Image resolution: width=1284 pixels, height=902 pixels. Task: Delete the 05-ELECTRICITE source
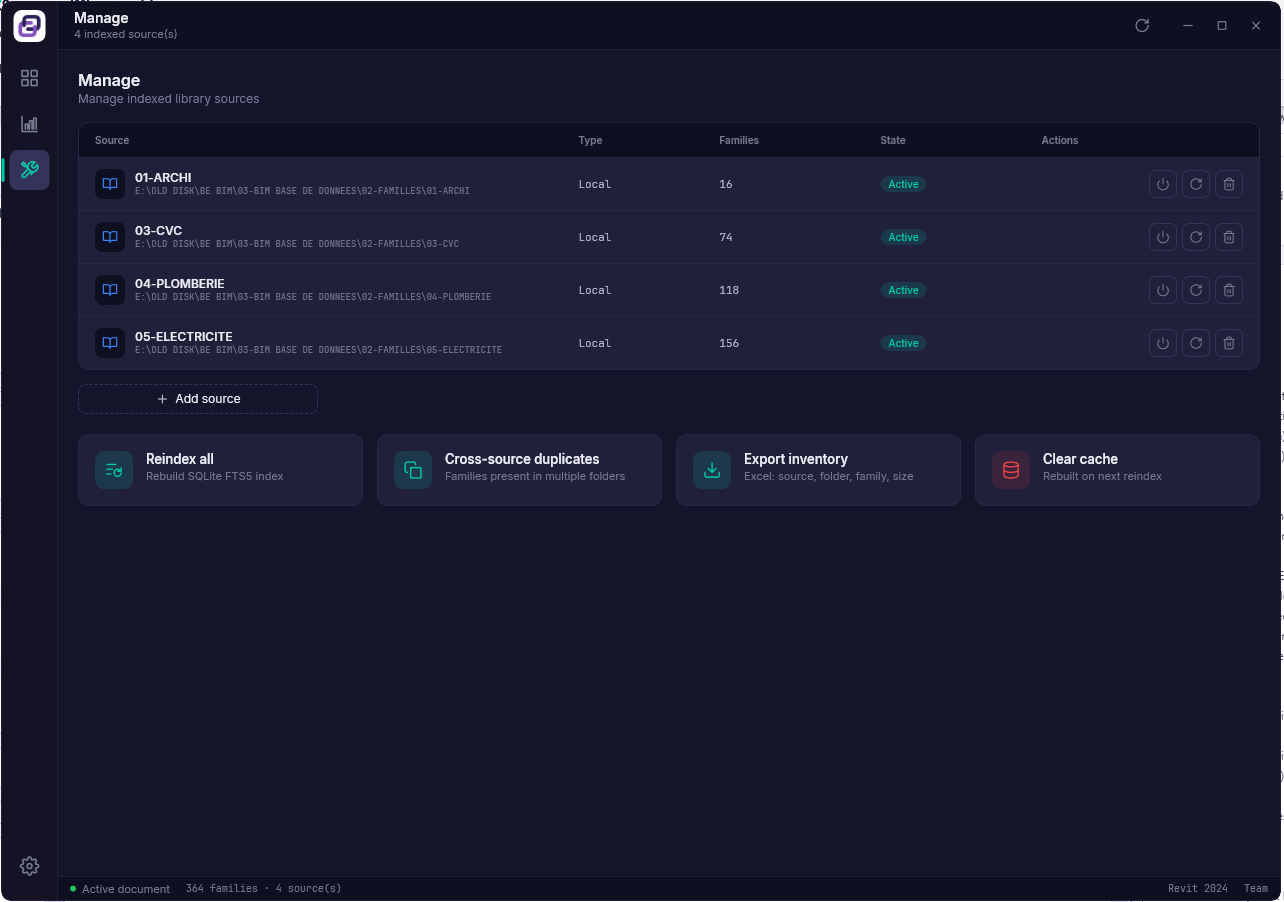click(1229, 343)
